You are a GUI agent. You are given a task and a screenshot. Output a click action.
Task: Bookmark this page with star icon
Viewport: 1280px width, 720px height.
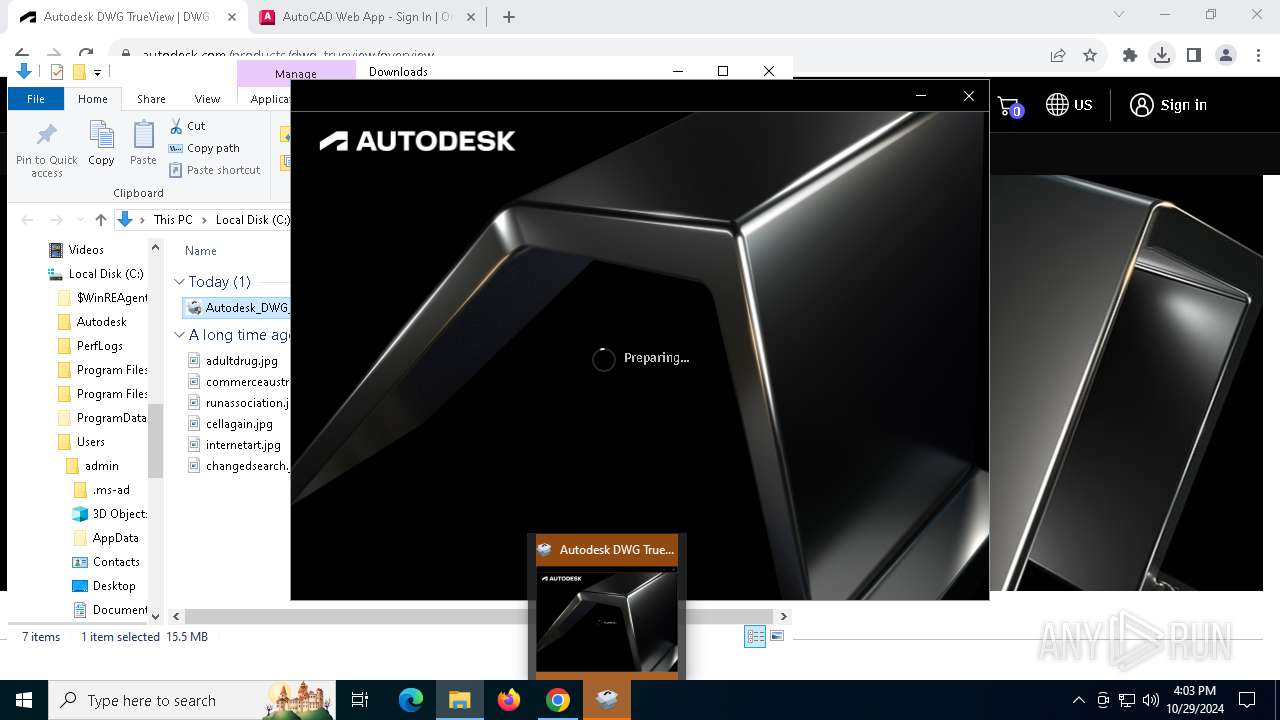click(1090, 56)
